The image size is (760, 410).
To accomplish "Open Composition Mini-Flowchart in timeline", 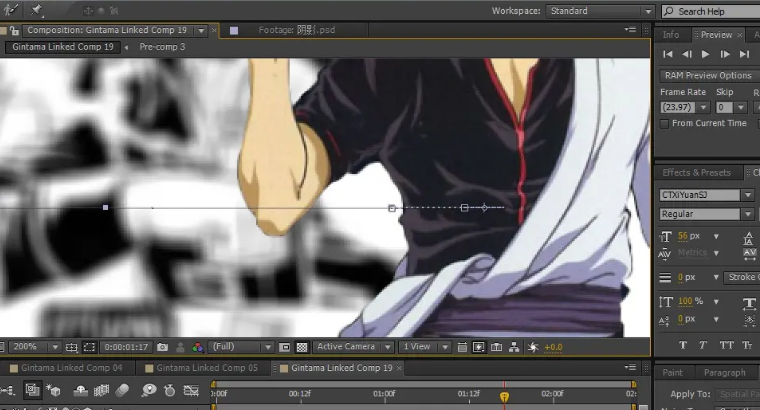I will (8, 390).
